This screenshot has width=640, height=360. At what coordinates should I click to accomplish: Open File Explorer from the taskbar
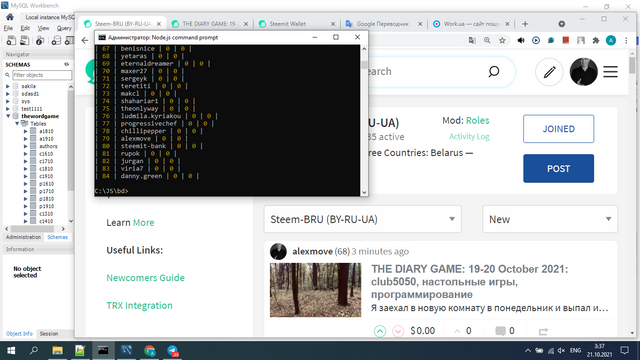[57, 351]
